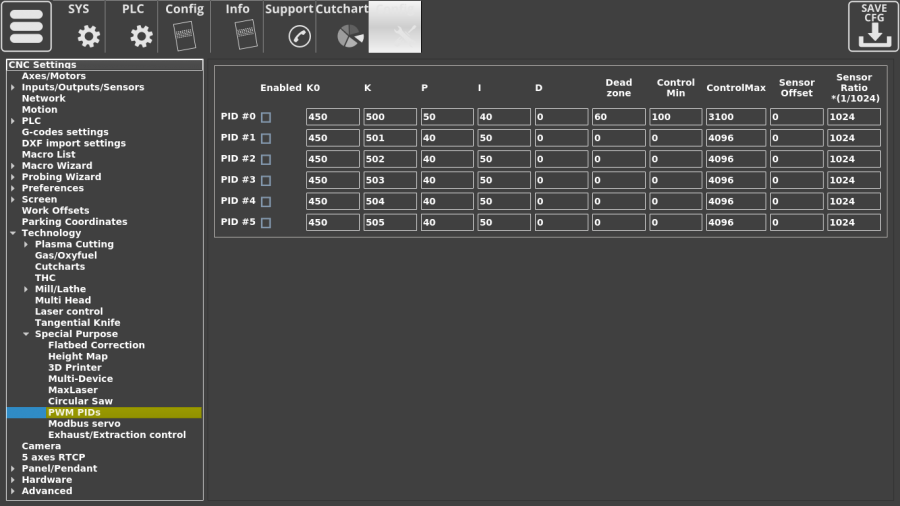Open Flatbed Correction settings

click(x=96, y=345)
